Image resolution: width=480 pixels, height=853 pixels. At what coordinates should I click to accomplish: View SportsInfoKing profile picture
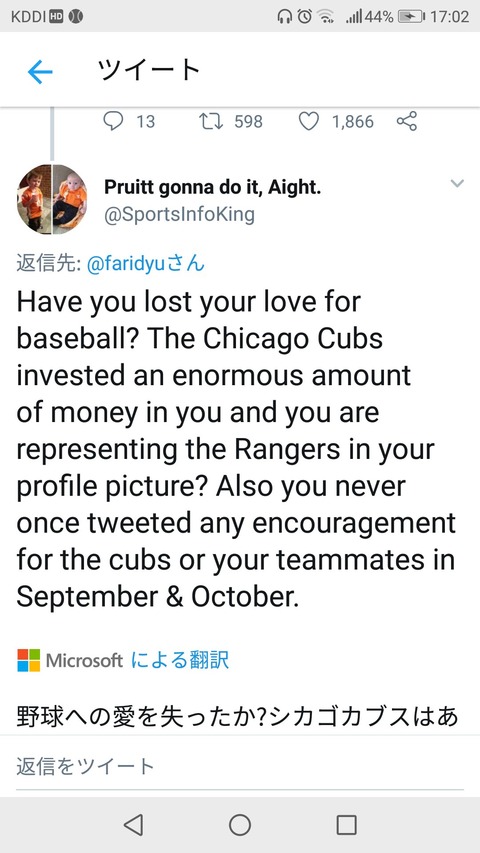click(x=52, y=199)
